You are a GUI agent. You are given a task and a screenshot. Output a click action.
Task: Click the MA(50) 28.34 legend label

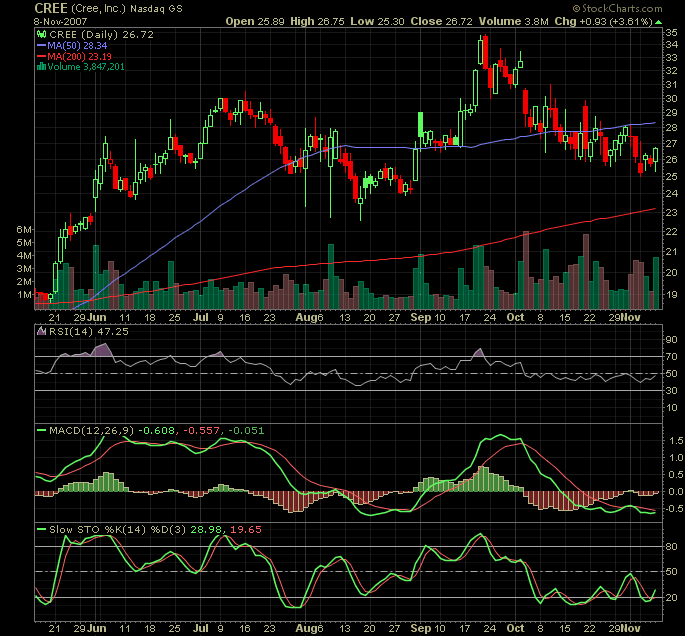tap(77, 45)
